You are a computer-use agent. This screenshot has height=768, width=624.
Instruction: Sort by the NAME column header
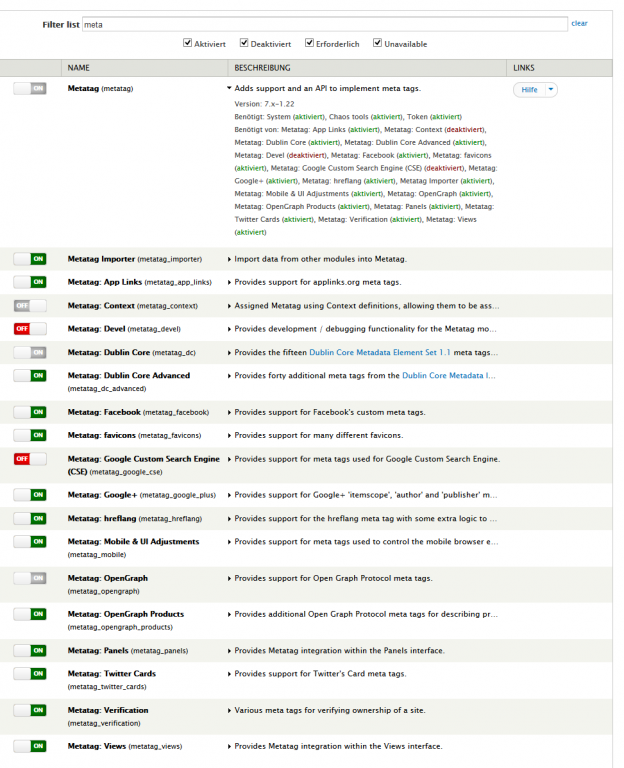tap(78, 68)
